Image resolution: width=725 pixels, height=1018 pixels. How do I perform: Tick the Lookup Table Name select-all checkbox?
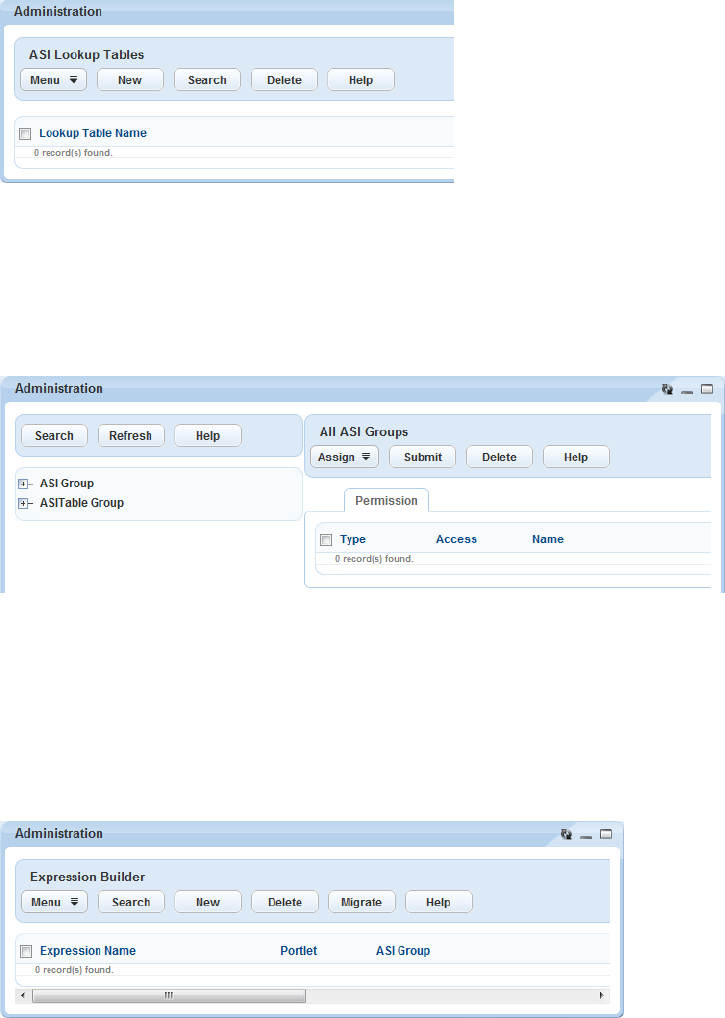pos(25,134)
